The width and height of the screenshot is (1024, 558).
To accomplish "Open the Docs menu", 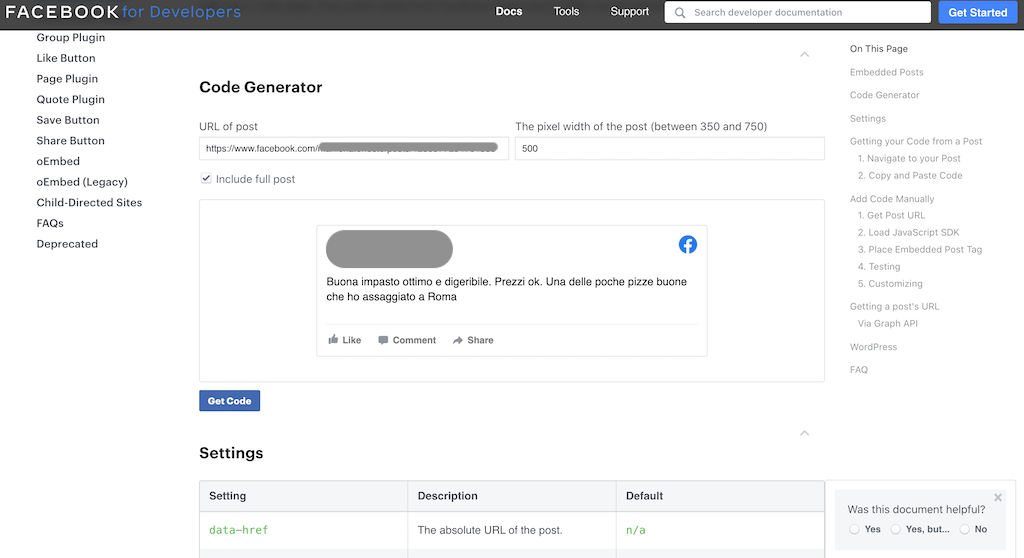I will tap(509, 12).
